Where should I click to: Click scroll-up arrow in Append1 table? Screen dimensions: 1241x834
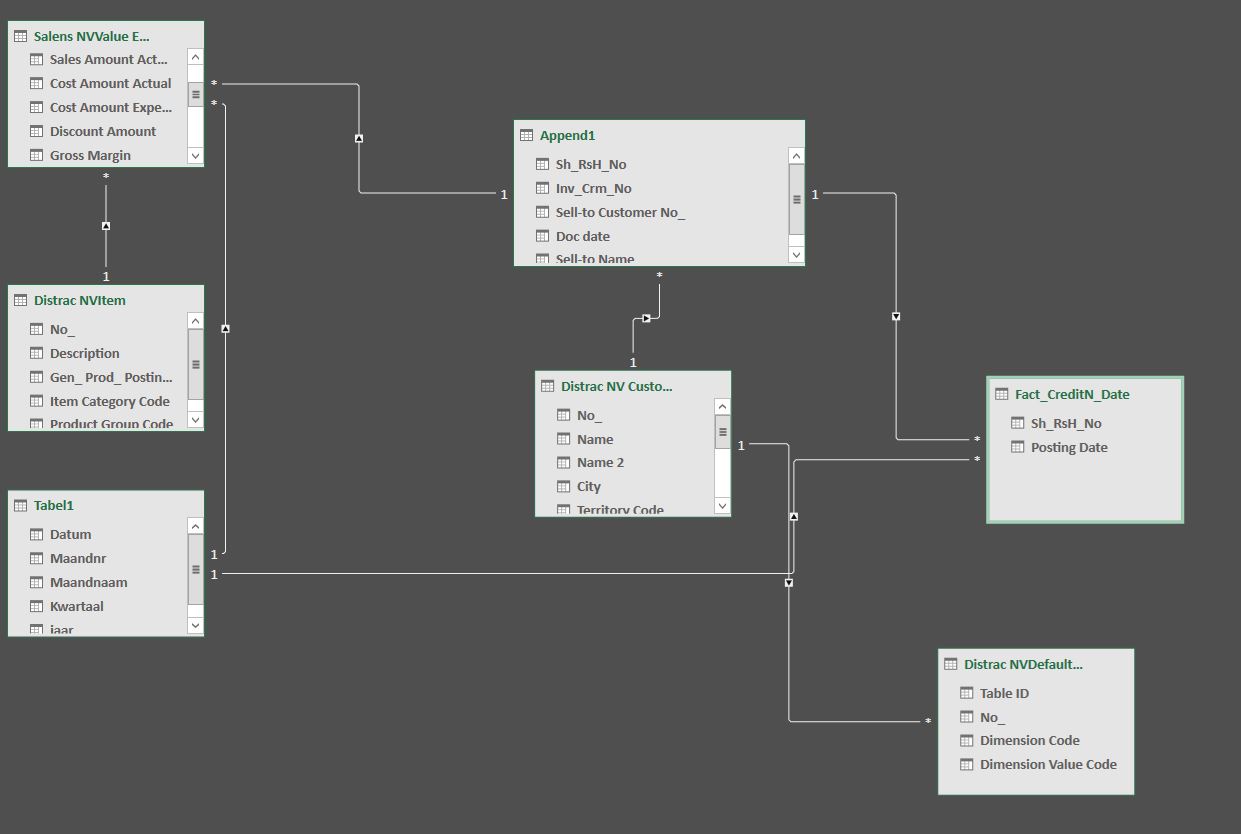tap(796, 156)
